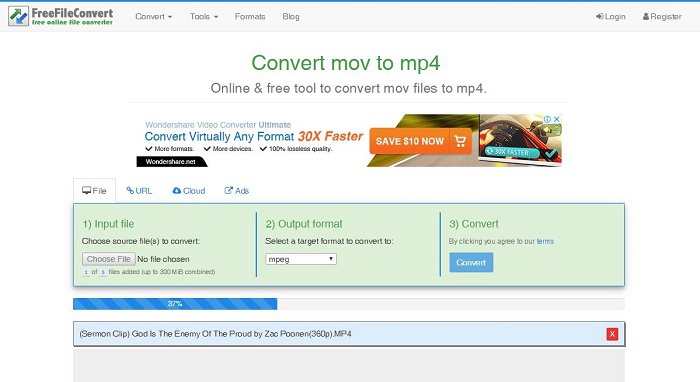Image resolution: width=700 pixels, height=382 pixels.
Task: Open the mpeg target format dropdown
Action: [x=301, y=259]
